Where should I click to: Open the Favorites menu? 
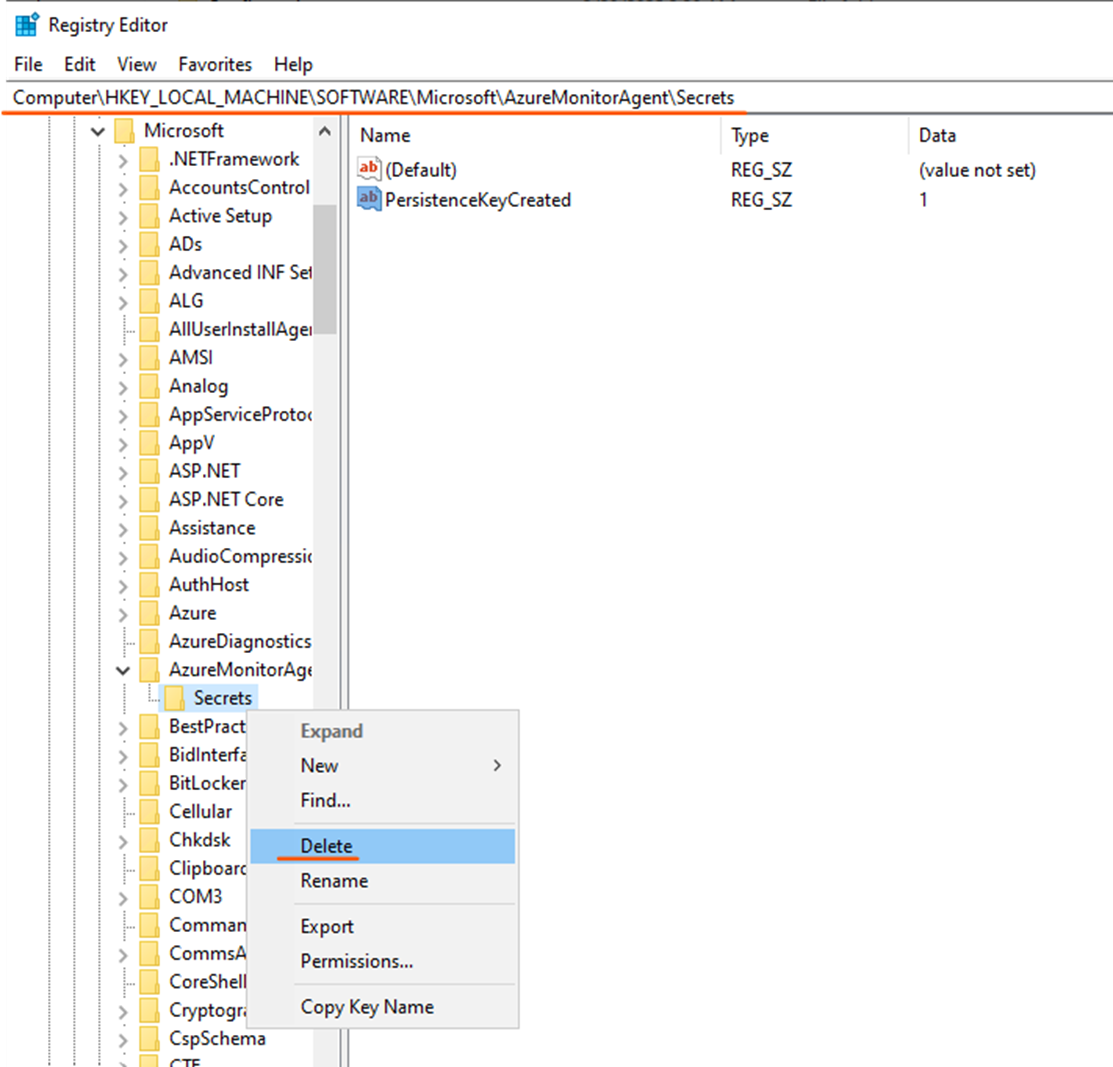click(x=215, y=65)
